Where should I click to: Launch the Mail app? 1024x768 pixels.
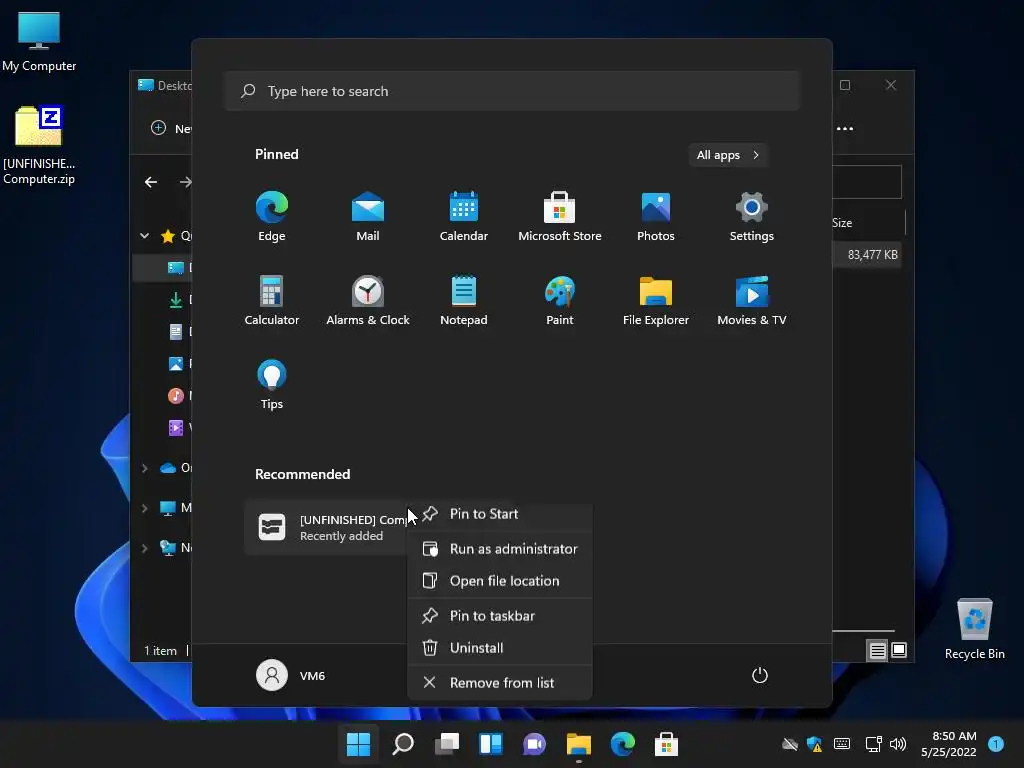coord(368,217)
